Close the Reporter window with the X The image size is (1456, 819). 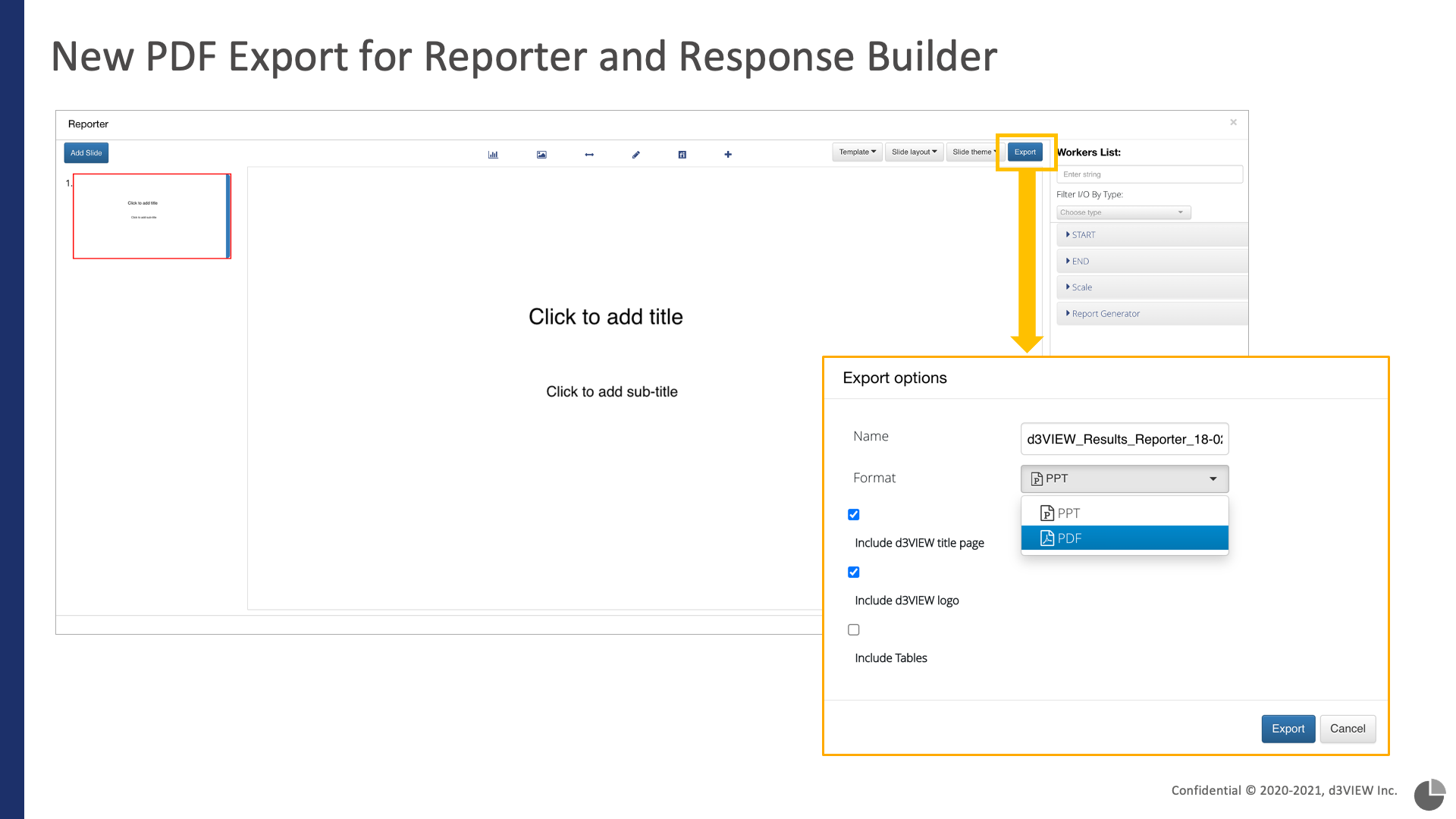point(1234,122)
